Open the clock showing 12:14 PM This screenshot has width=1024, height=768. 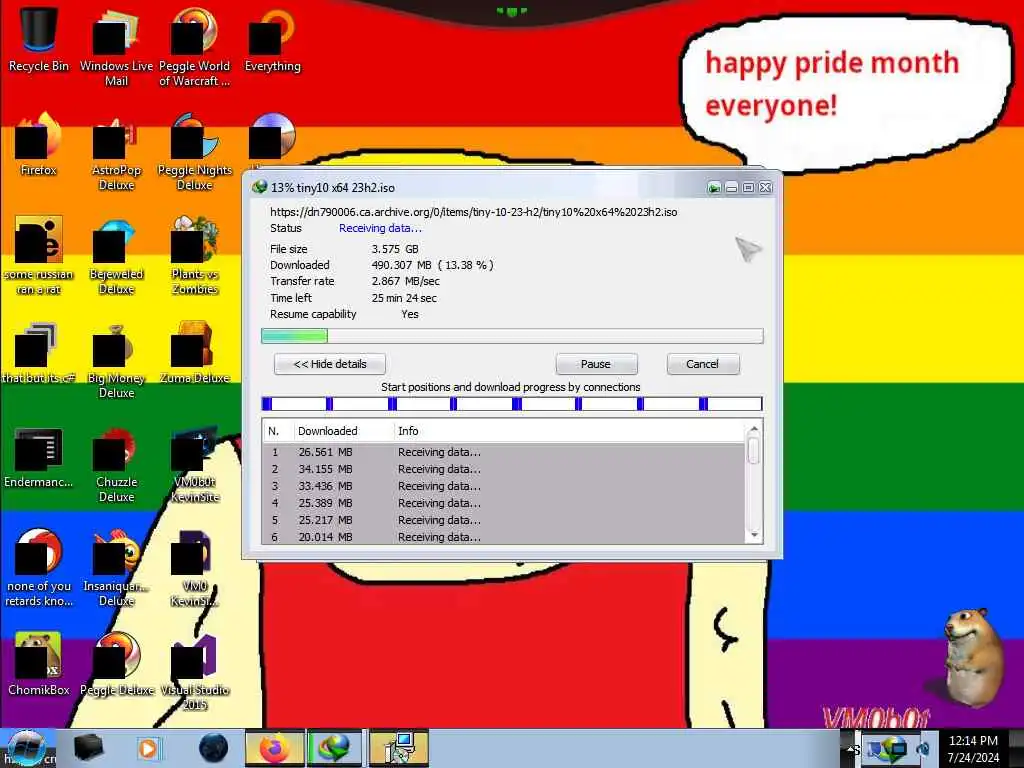point(973,748)
